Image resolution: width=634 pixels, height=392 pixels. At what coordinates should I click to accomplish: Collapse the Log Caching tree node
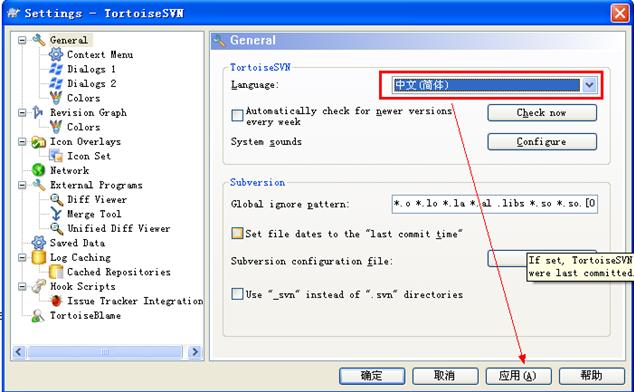[x=22, y=257]
